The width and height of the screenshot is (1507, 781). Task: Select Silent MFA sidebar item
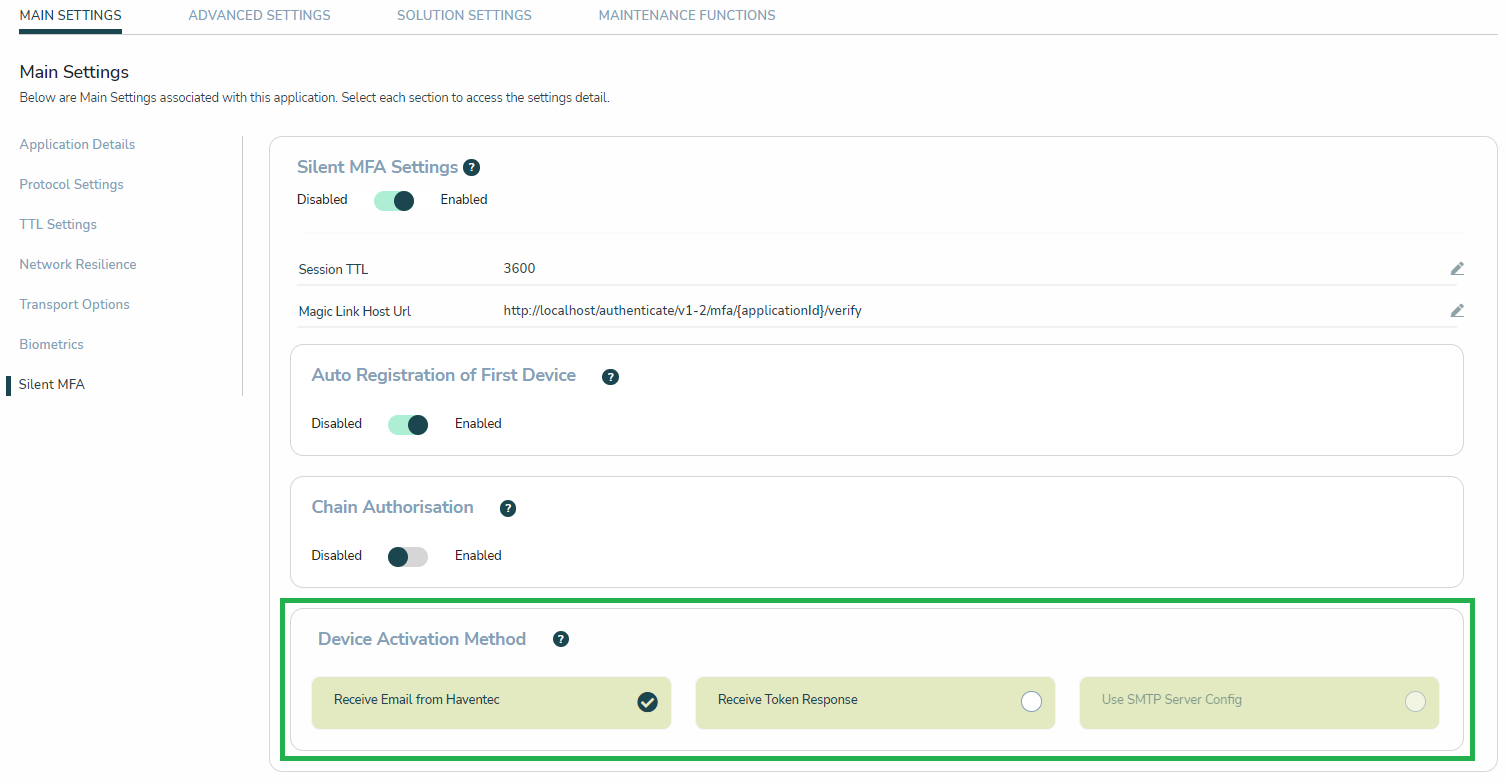coord(51,384)
